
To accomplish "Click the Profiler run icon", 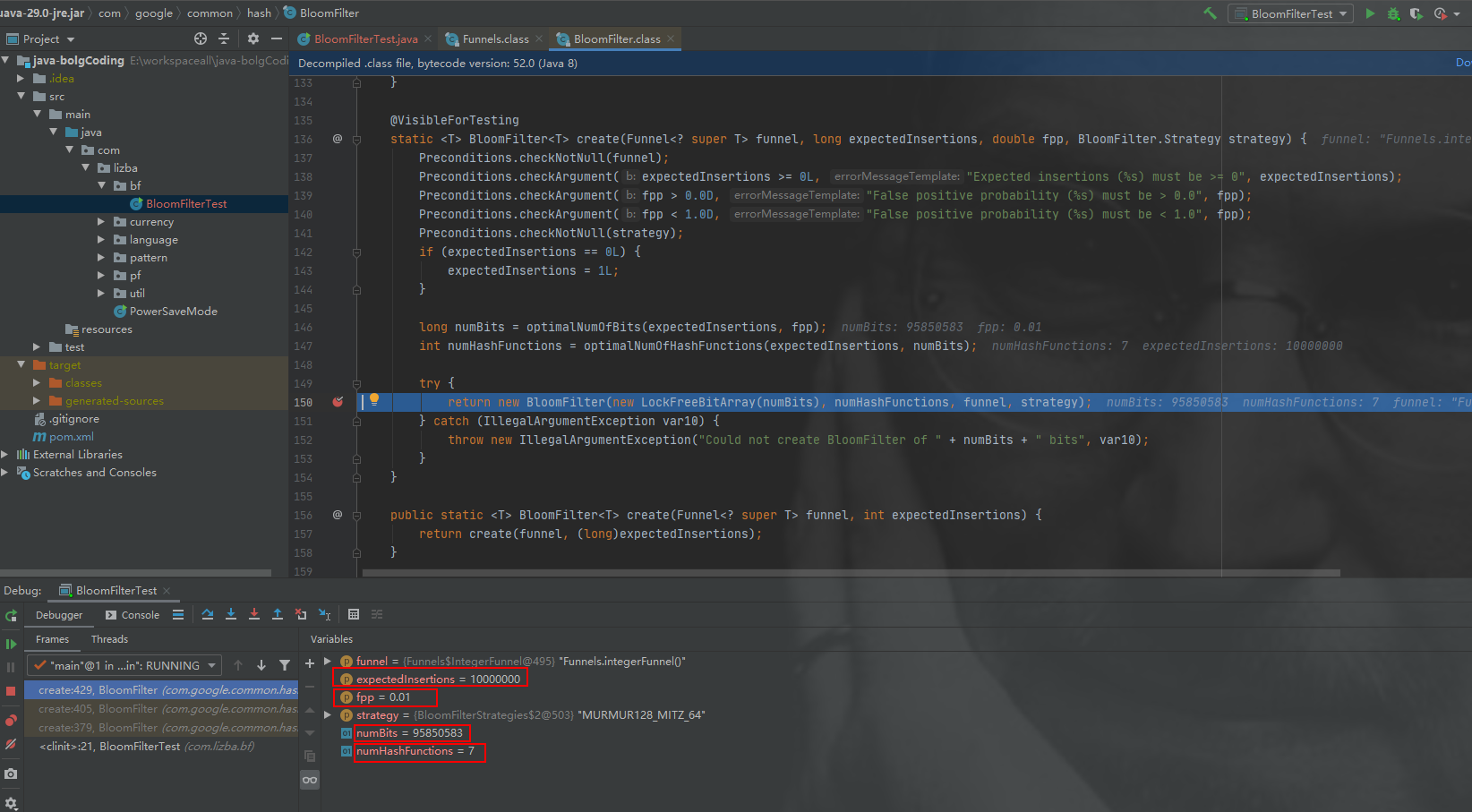I will tap(1440, 13).
